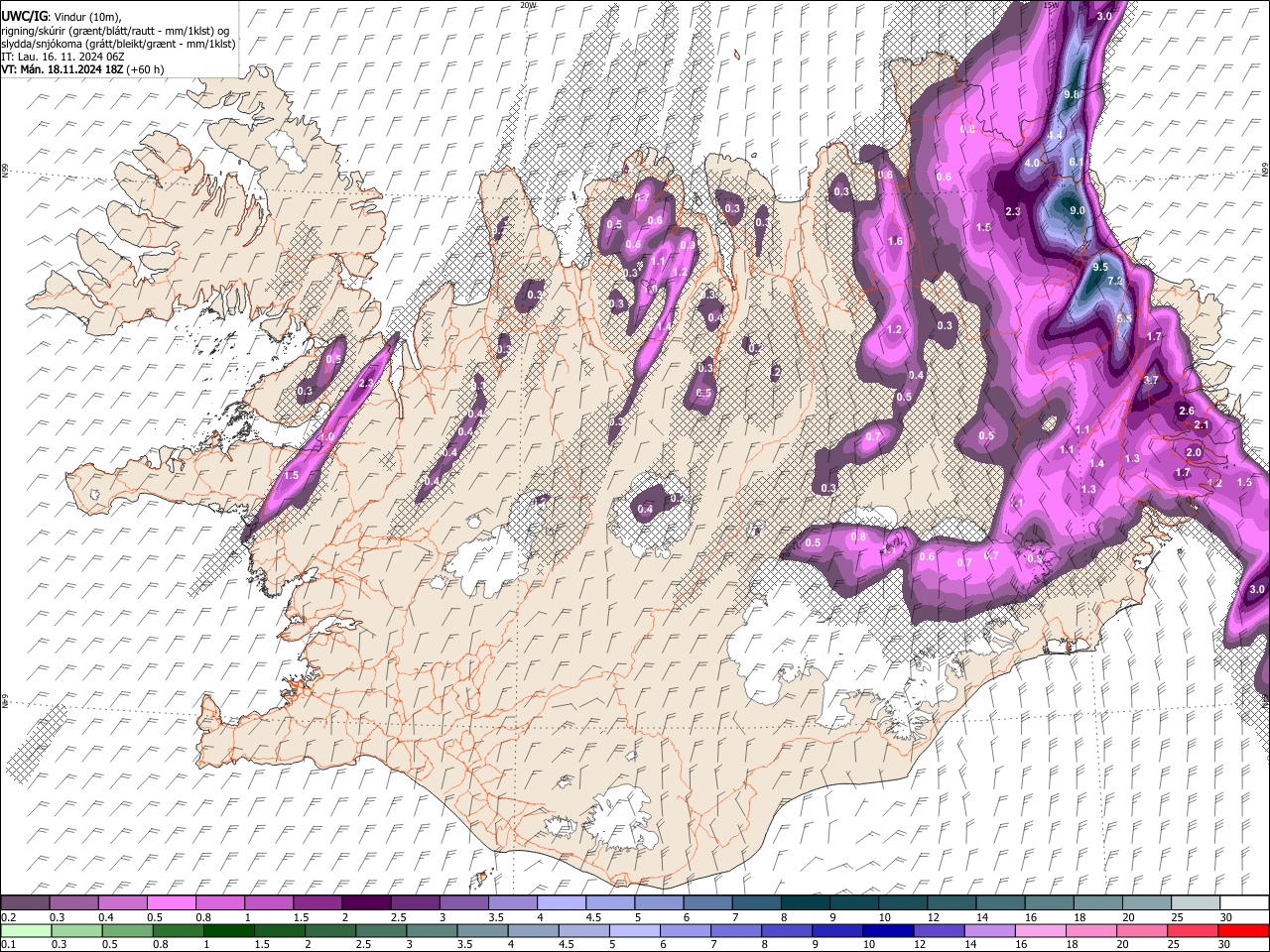Click the '0.2' label in upper legend
This screenshot has width=1270, height=952.
coord(8,917)
